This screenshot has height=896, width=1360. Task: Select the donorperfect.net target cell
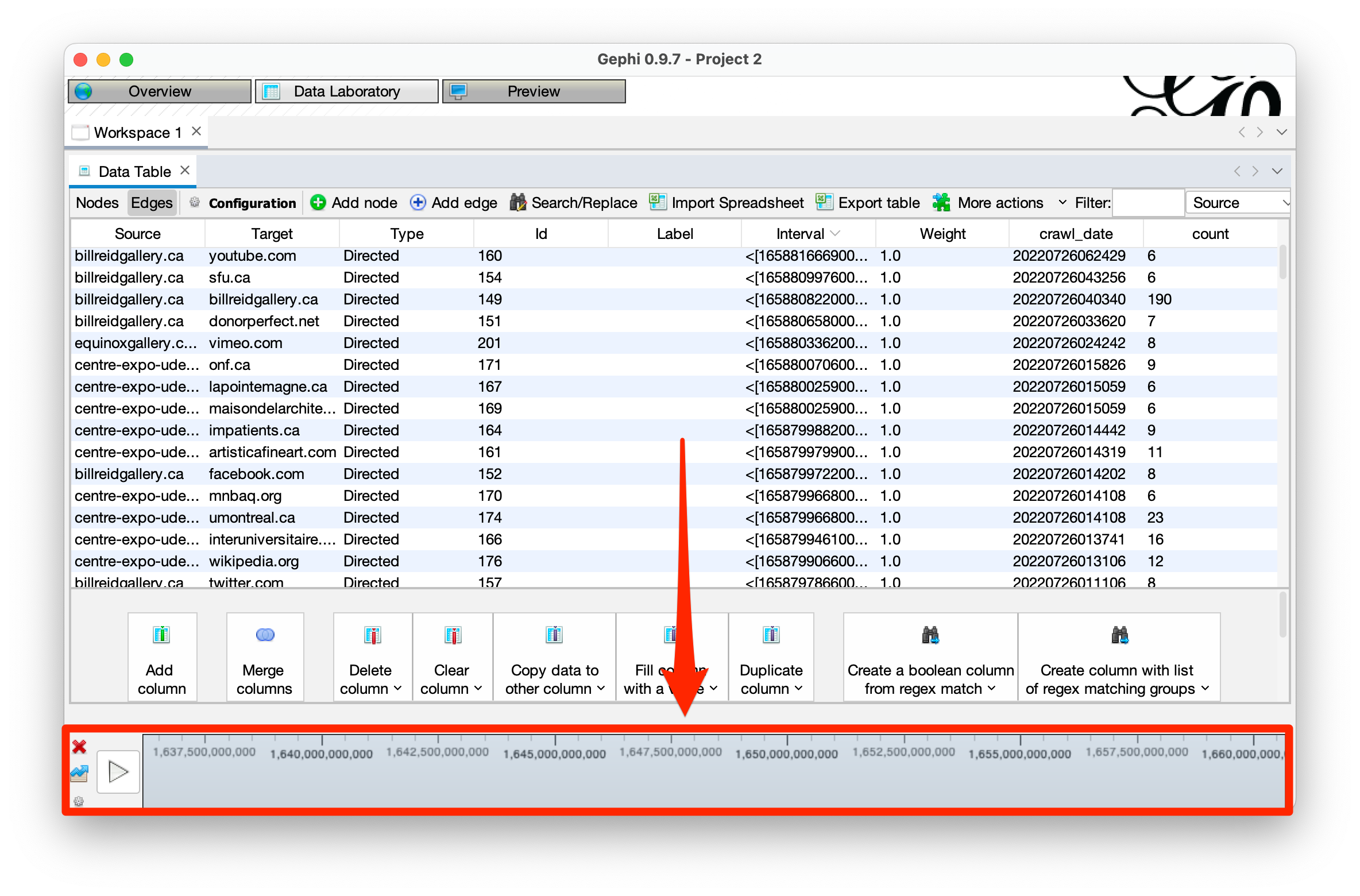[272, 321]
